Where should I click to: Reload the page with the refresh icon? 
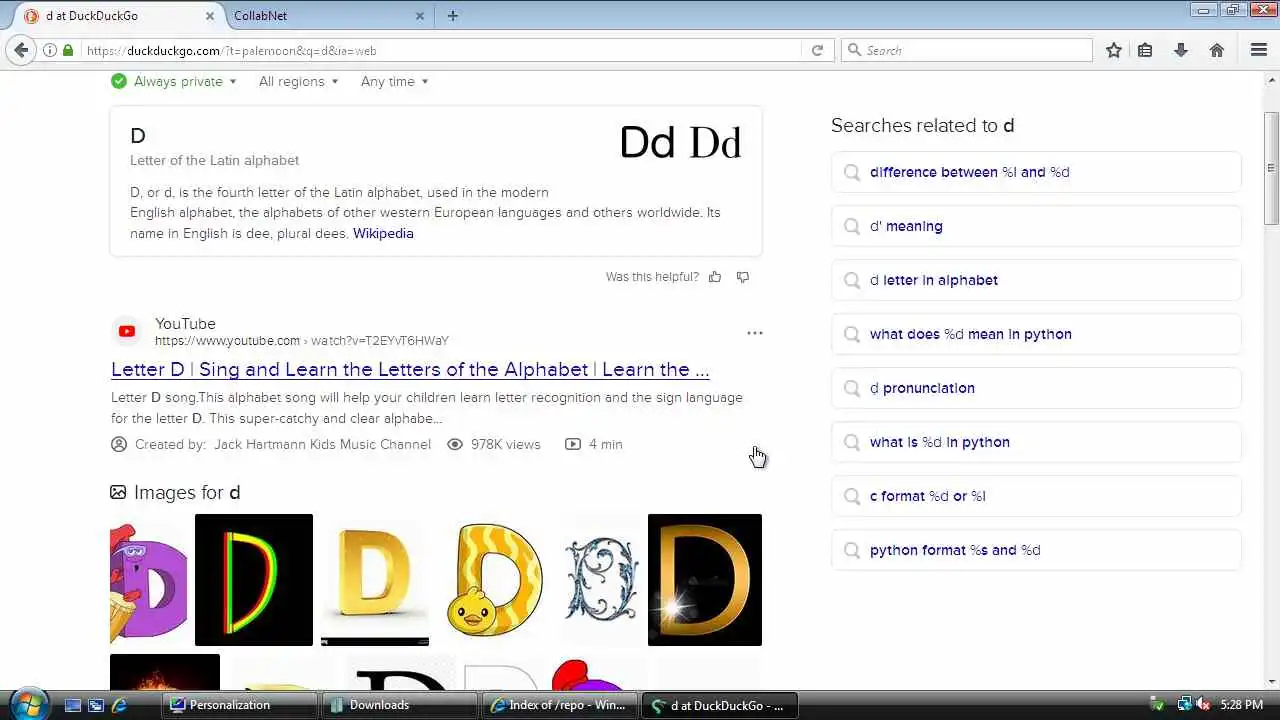[x=817, y=50]
